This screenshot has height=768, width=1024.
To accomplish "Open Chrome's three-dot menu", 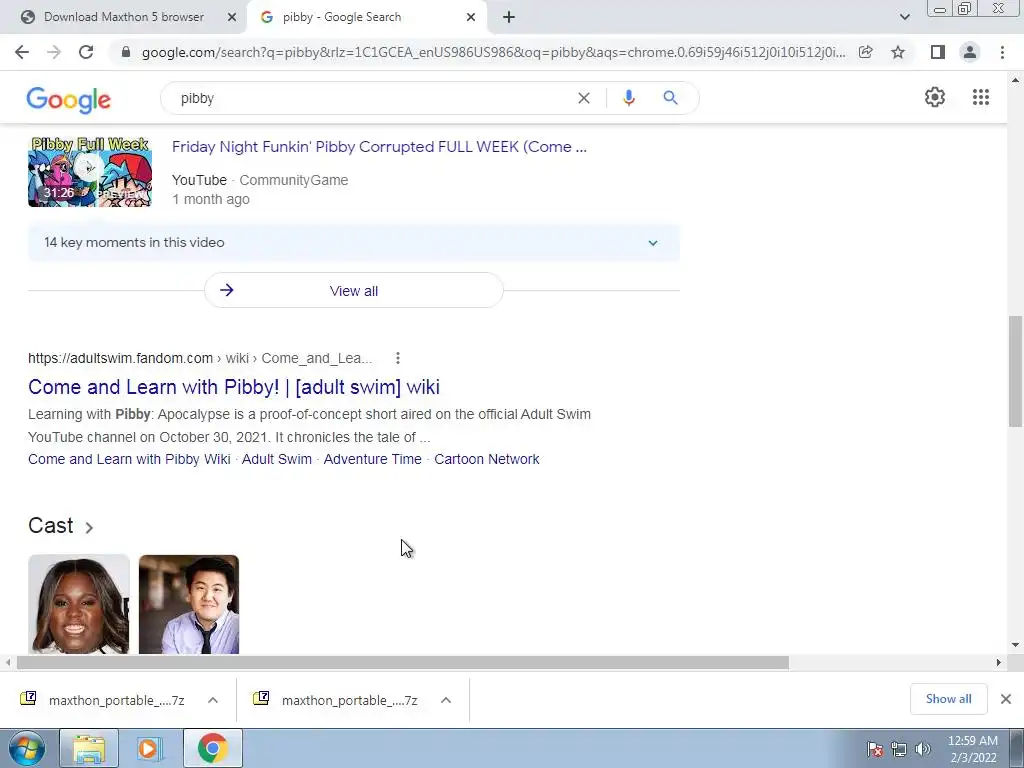I will point(1002,52).
